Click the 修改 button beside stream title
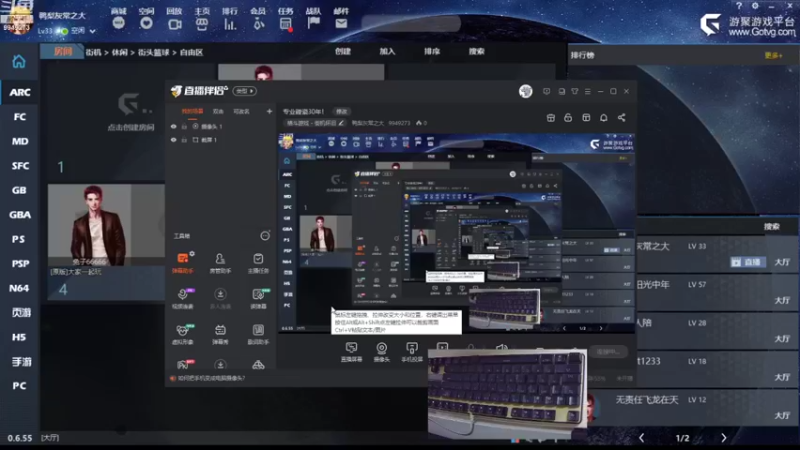The height and width of the screenshot is (450, 800). [342, 111]
